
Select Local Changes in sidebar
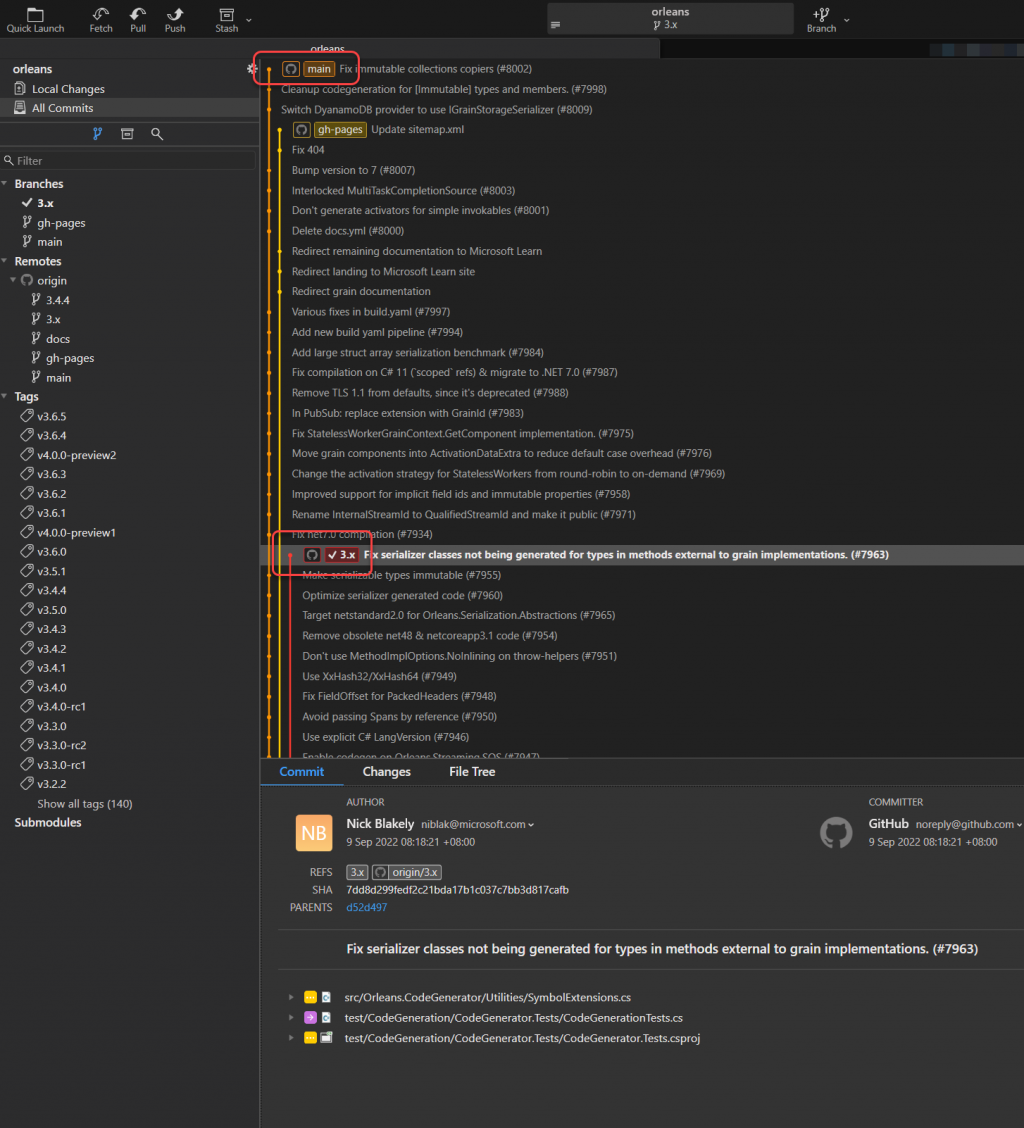(x=130, y=88)
